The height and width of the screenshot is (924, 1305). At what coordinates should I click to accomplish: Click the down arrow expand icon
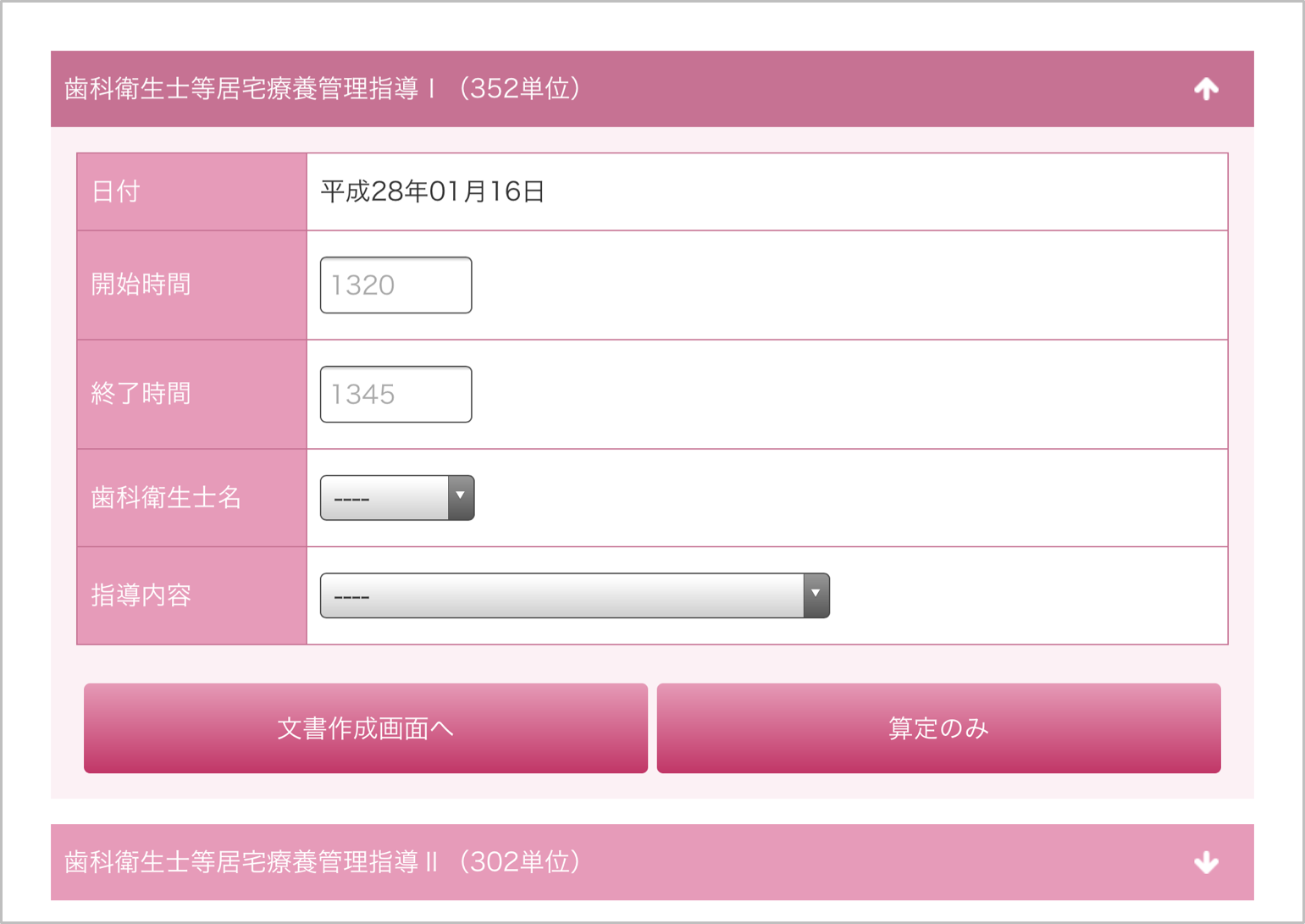pos(1206,862)
